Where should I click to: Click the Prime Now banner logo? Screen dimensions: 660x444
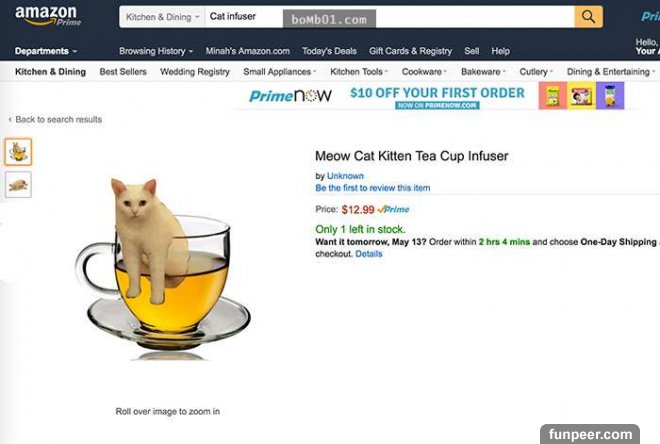point(290,96)
